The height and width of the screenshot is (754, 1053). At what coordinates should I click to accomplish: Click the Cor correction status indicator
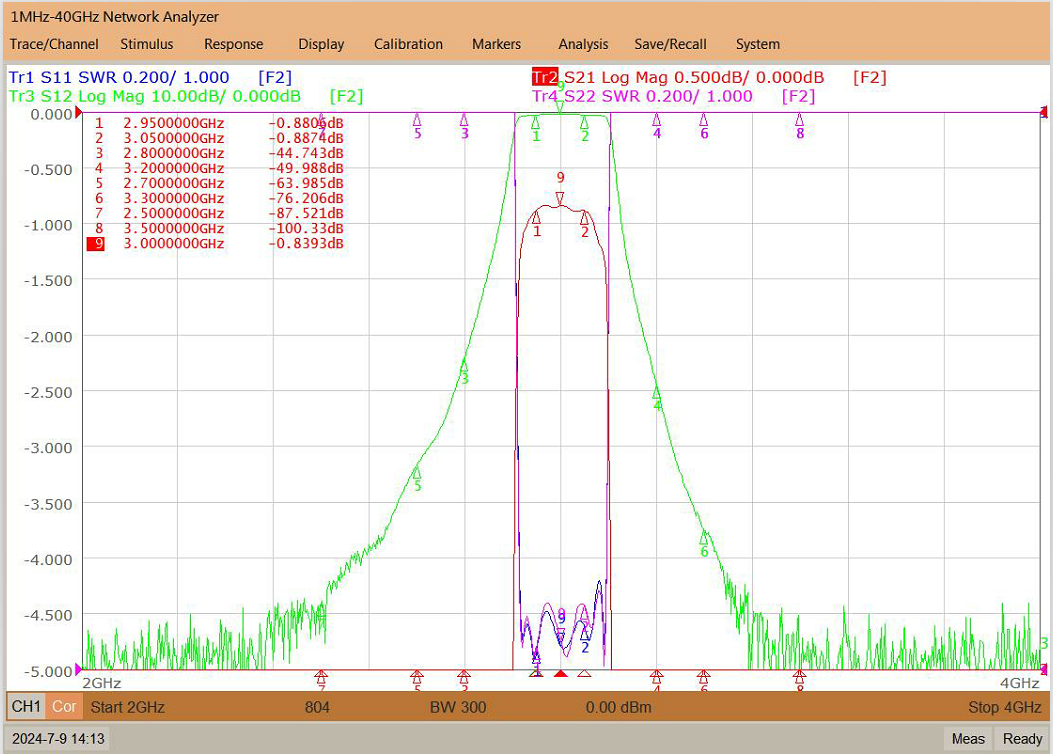coord(64,706)
